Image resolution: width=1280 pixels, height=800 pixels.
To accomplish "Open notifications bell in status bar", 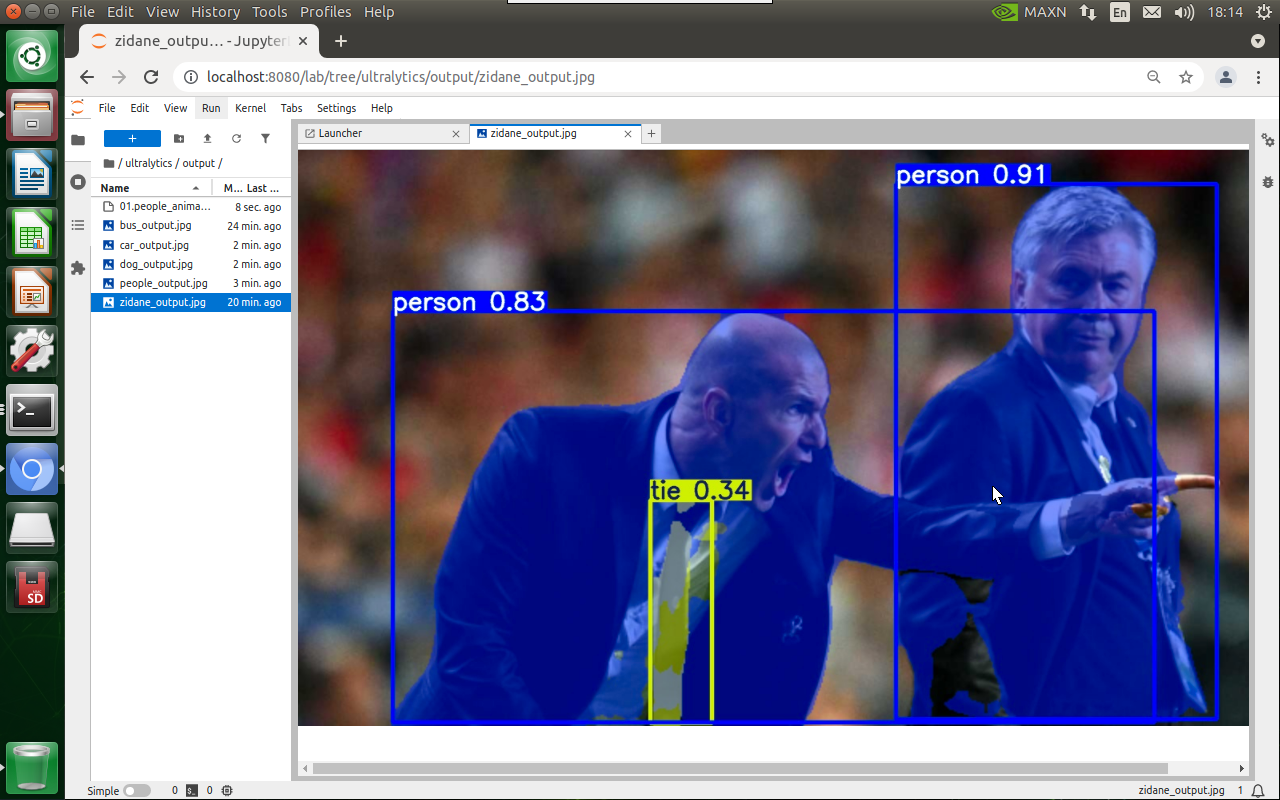I will pos(1257,791).
